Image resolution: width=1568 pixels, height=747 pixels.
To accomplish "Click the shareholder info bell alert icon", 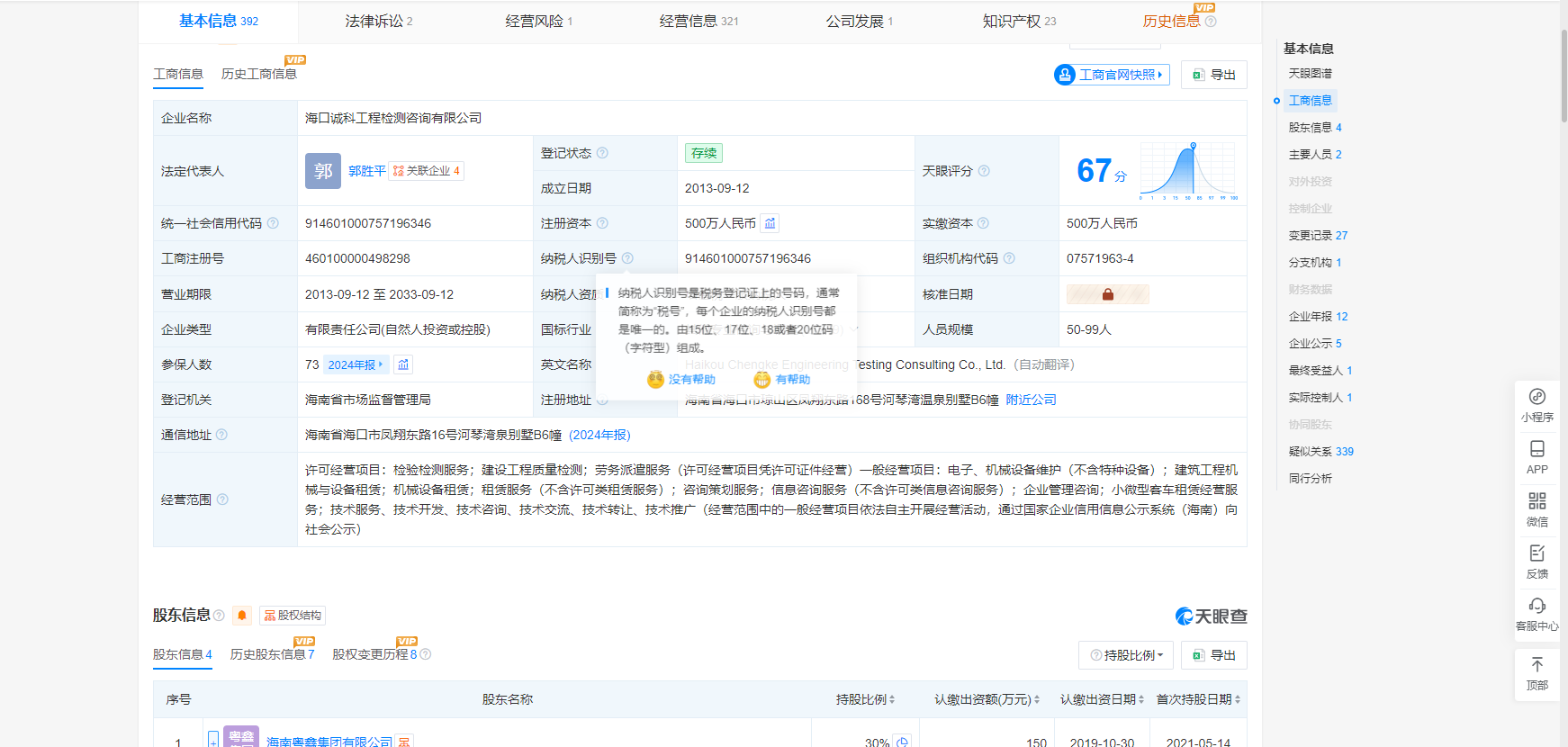I will (x=241, y=616).
